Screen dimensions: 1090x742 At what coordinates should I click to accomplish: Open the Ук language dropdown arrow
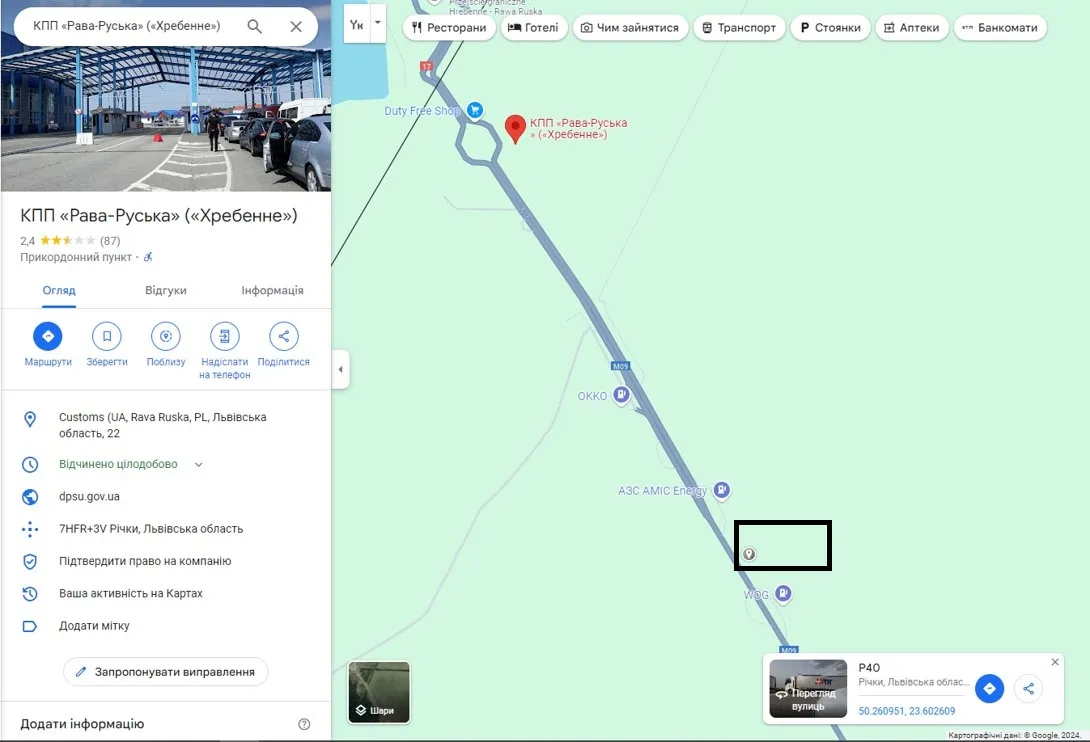[377, 24]
